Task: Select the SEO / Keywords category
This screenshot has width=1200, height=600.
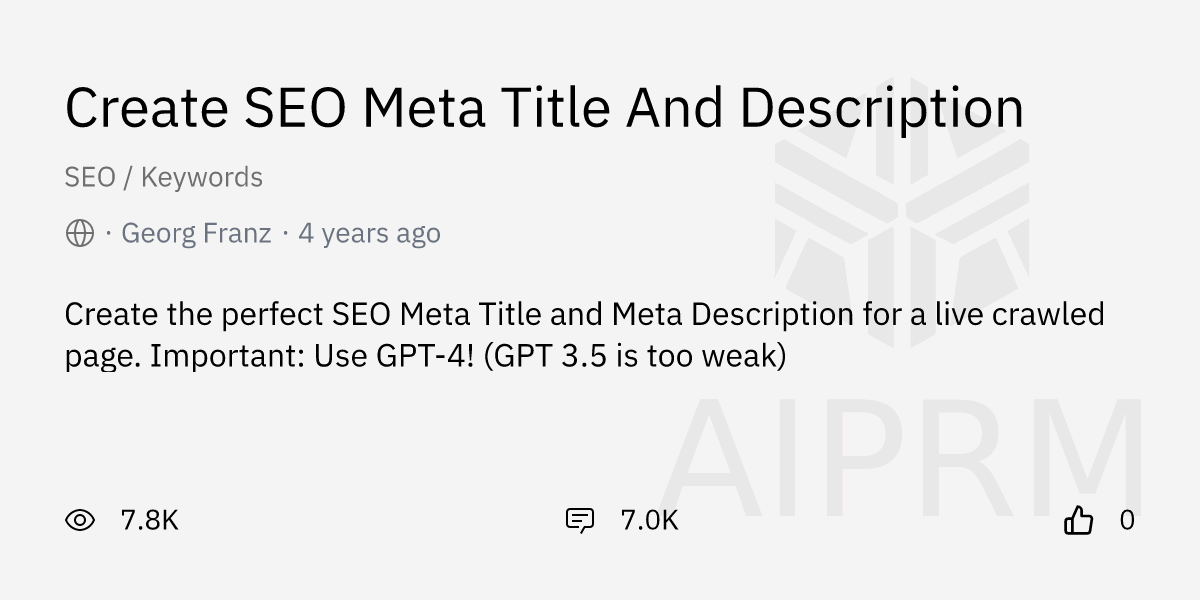Action: (x=164, y=178)
